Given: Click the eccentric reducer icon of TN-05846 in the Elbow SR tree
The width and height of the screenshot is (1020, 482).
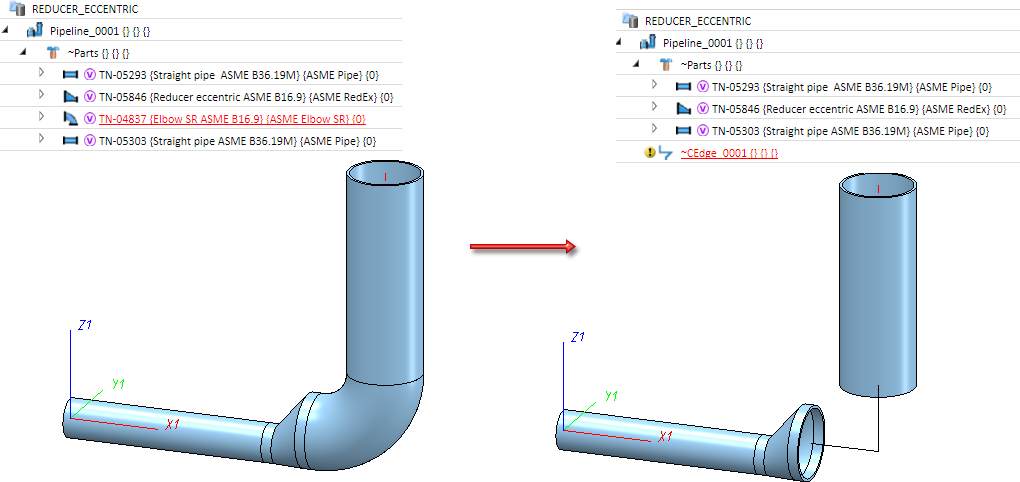Looking at the screenshot, I should (x=70, y=97).
